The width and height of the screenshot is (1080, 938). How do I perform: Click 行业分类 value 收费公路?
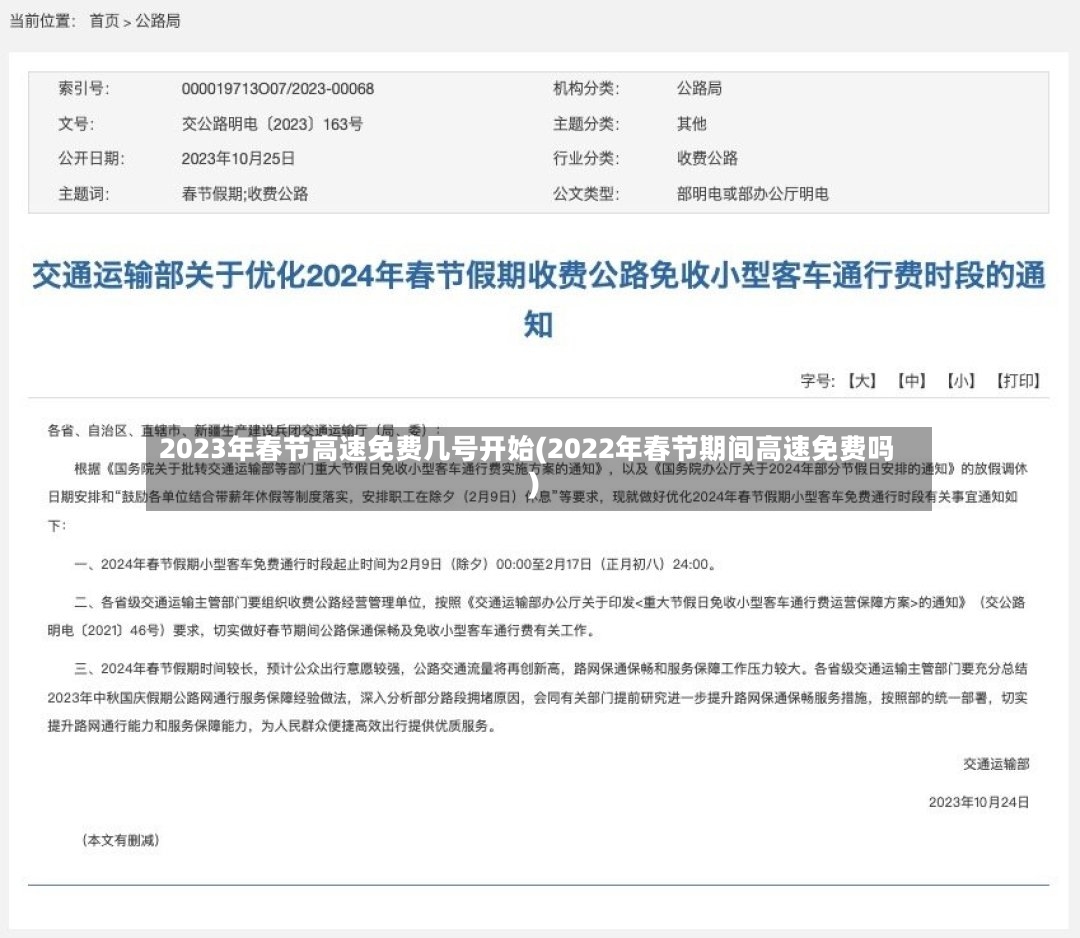pos(707,158)
